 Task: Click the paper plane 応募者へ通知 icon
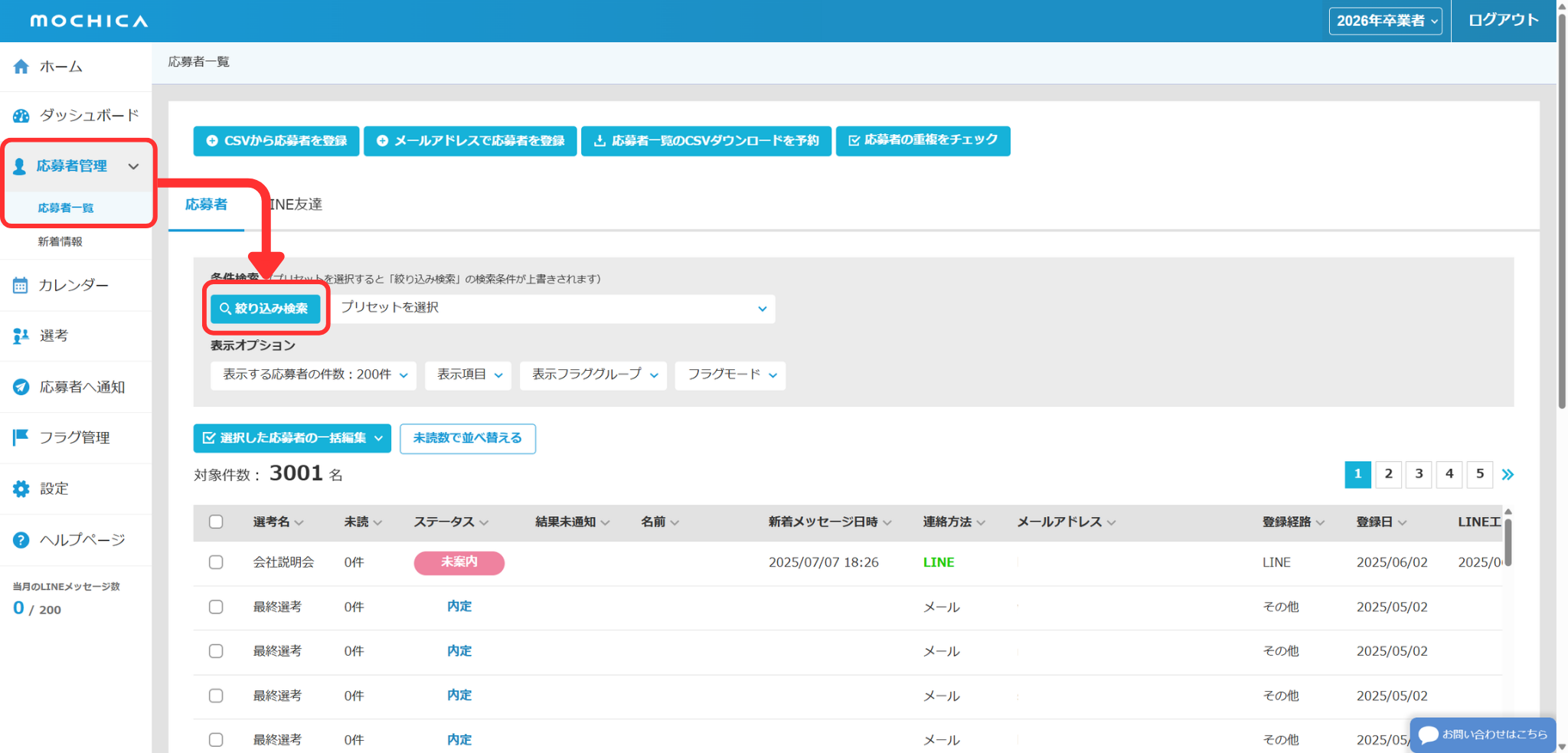tap(21, 387)
